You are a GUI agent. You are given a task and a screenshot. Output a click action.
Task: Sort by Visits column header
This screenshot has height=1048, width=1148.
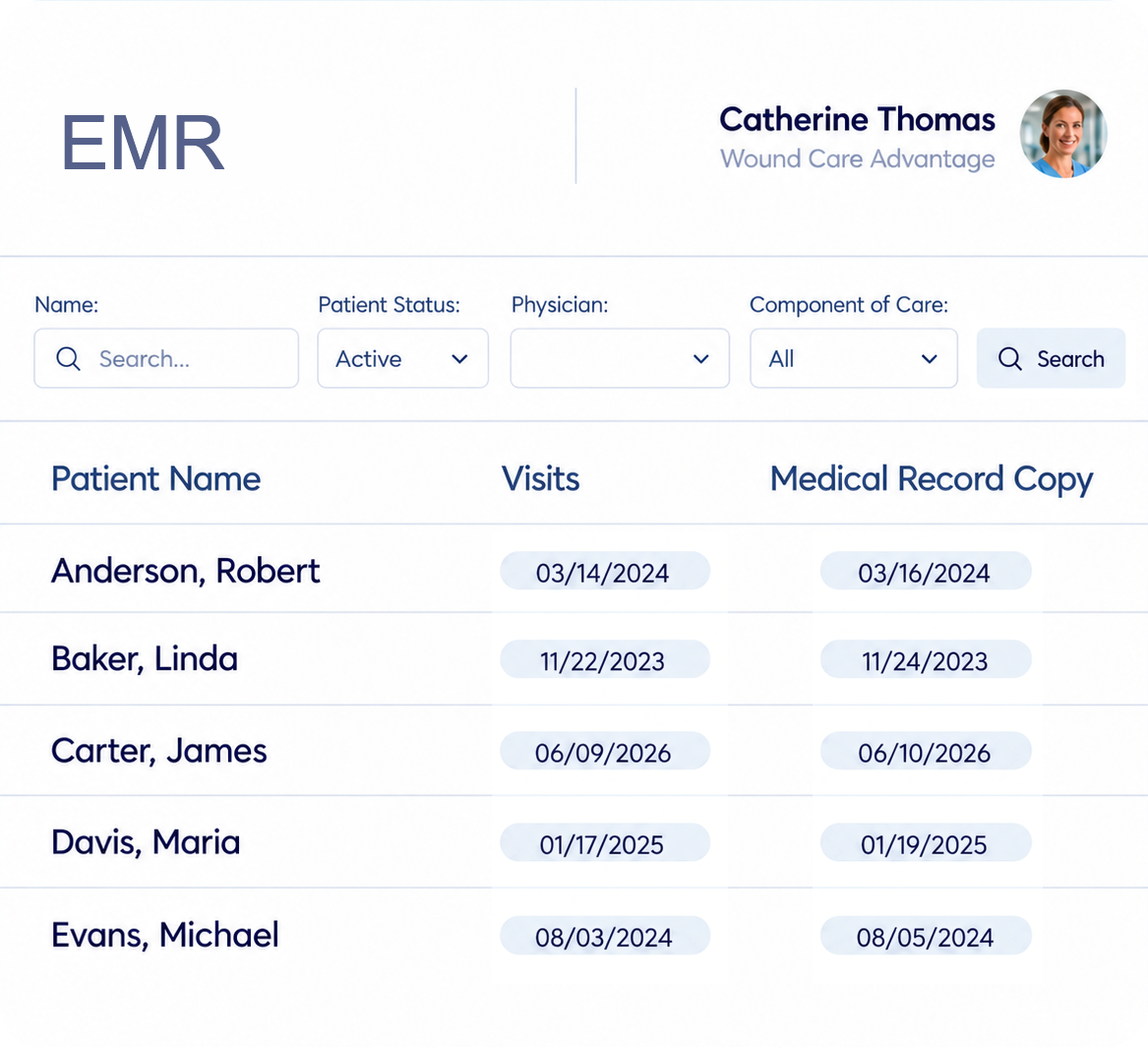(540, 479)
